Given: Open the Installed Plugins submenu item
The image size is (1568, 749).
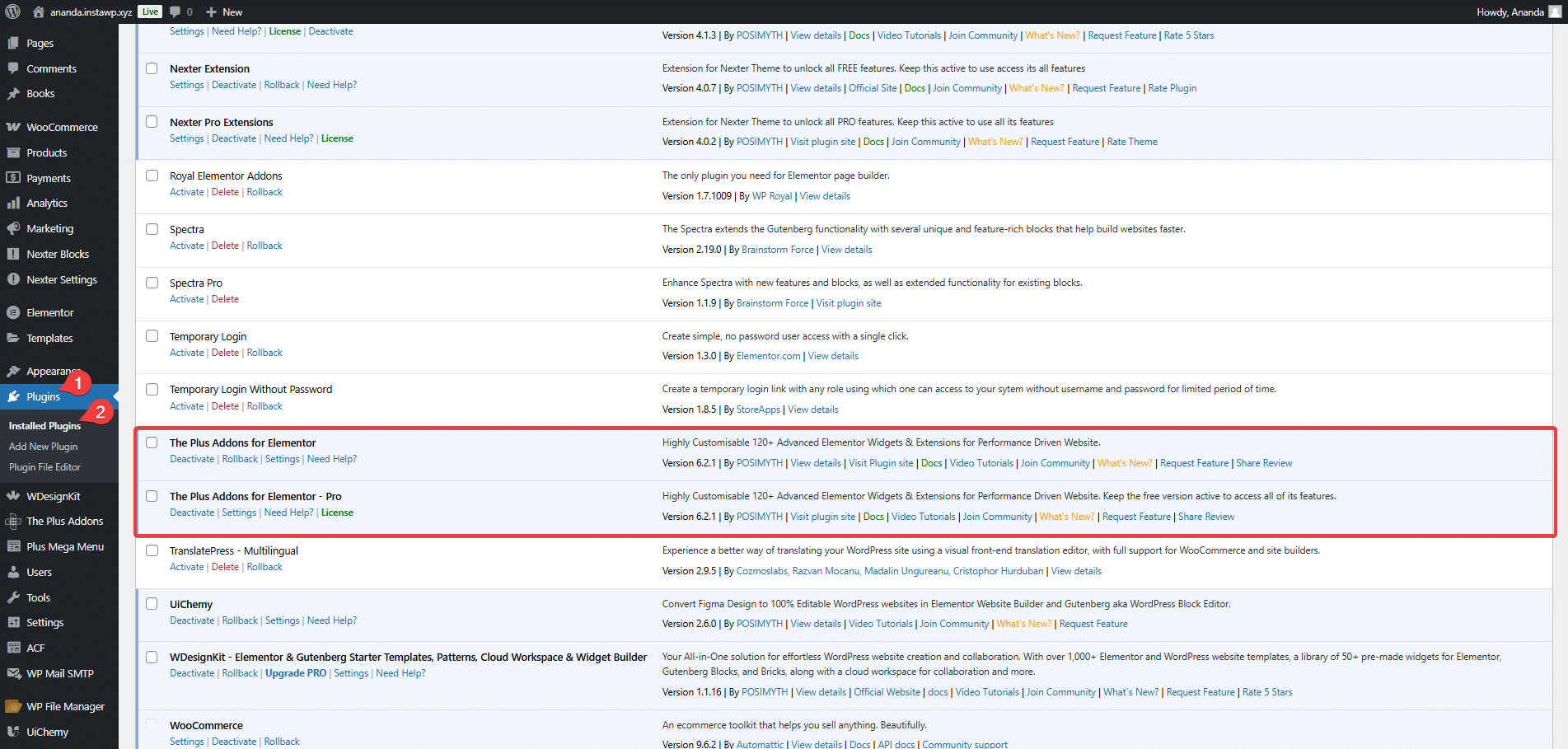Looking at the screenshot, I should [44, 426].
